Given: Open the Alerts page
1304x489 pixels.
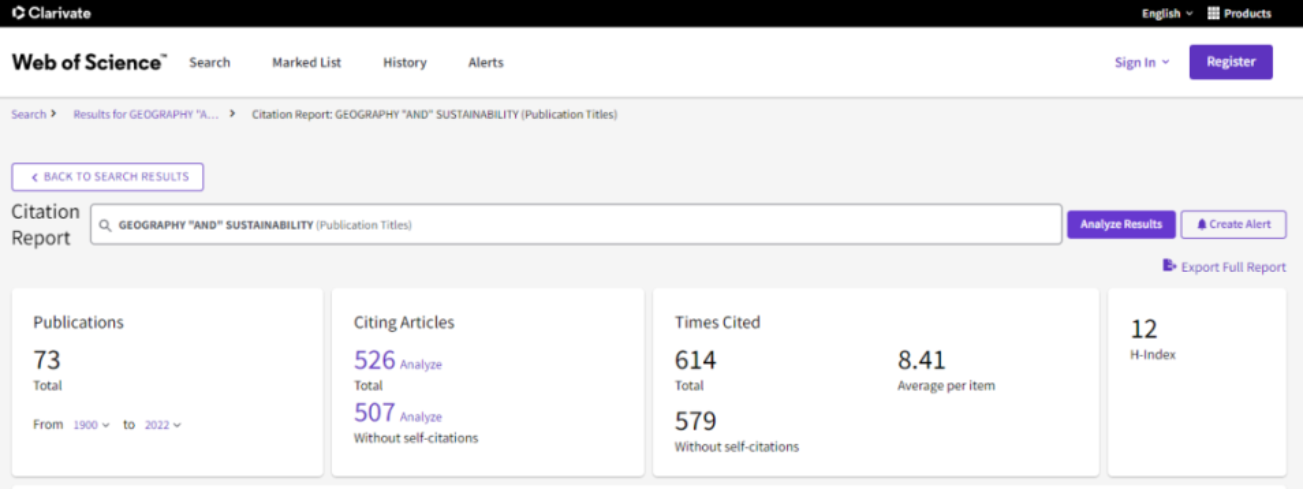Looking at the screenshot, I should point(486,62).
